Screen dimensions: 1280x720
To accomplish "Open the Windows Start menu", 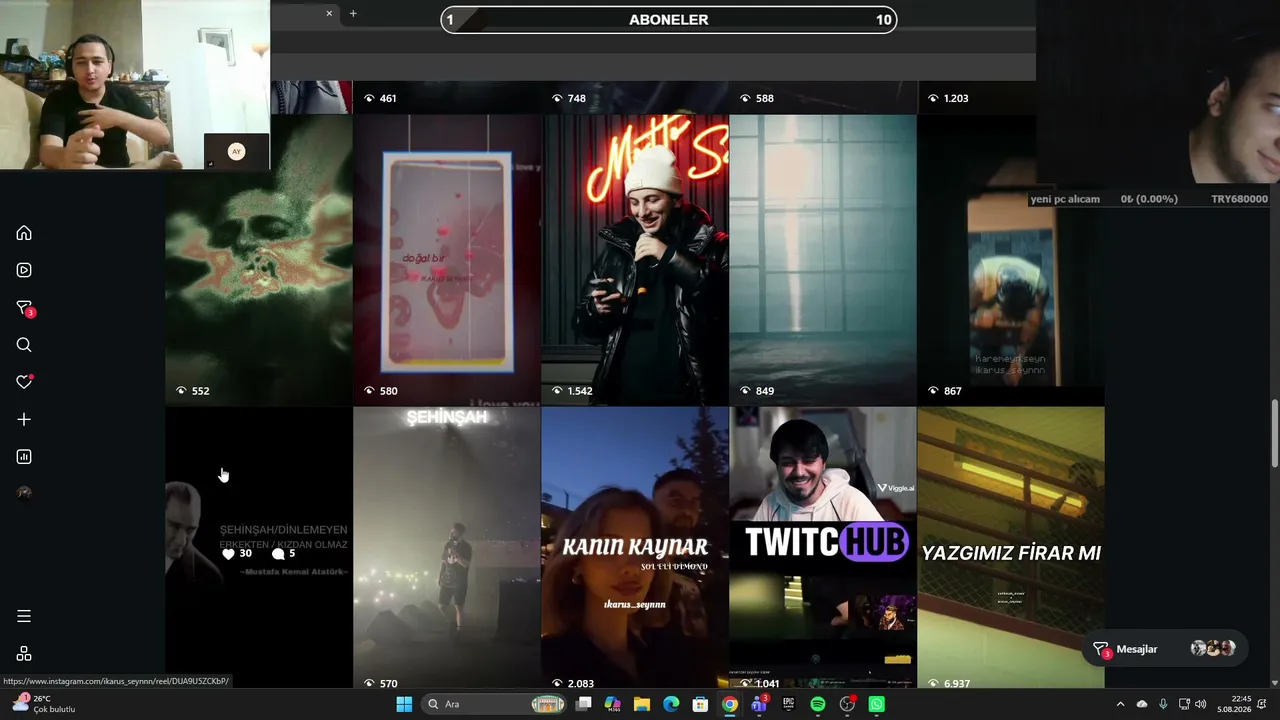I will (x=404, y=704).
